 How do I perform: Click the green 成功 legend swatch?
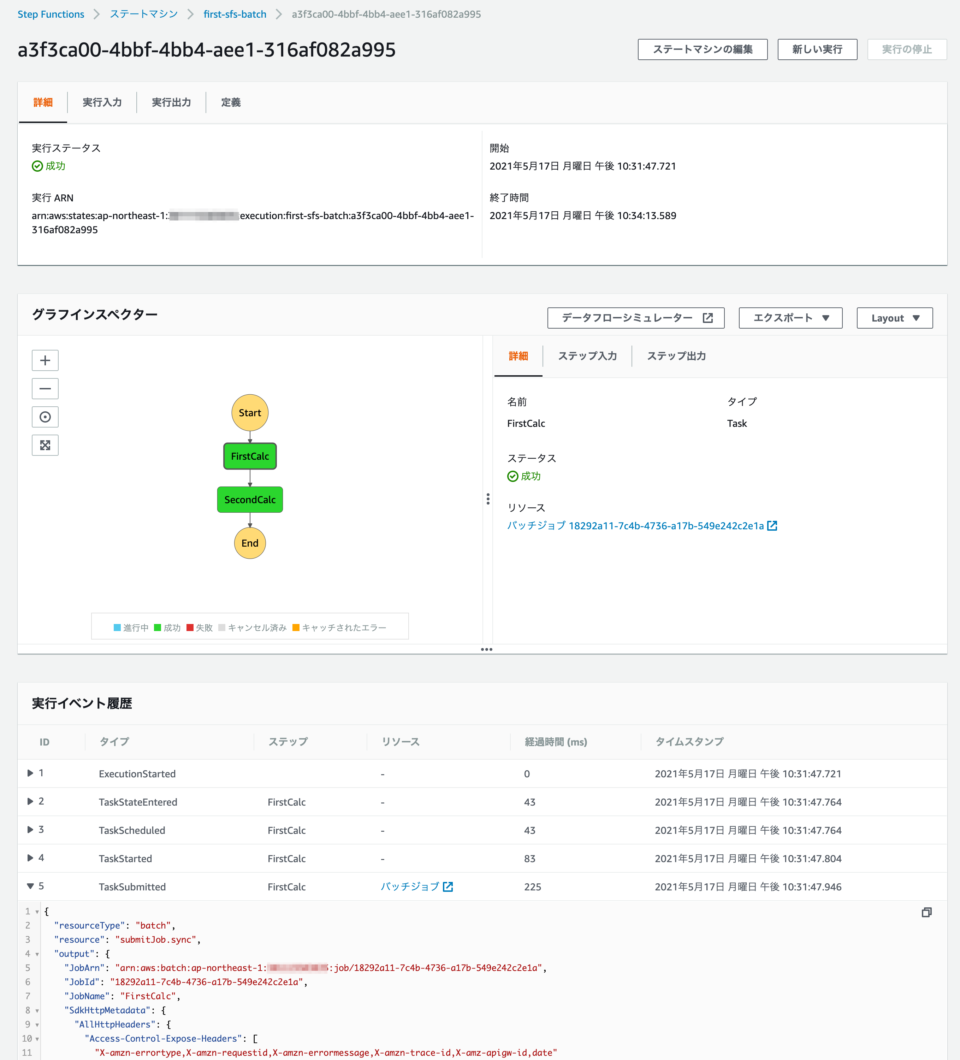click(158, 628)
